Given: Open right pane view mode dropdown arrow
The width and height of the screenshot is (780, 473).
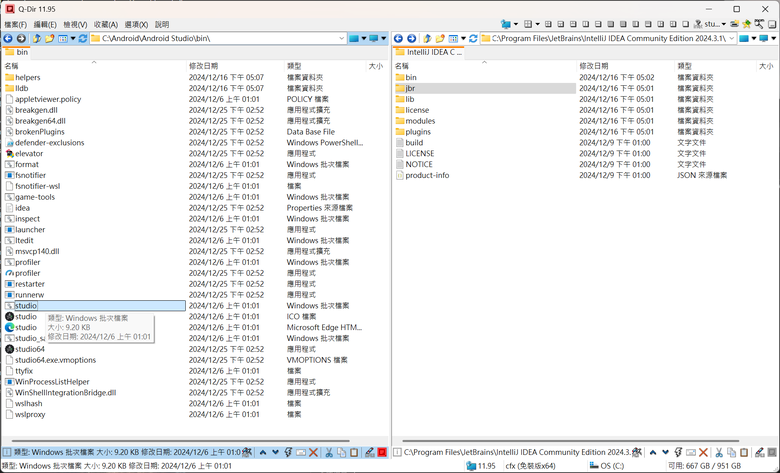Looking at the screenshot, I should [x=464, y=38].
